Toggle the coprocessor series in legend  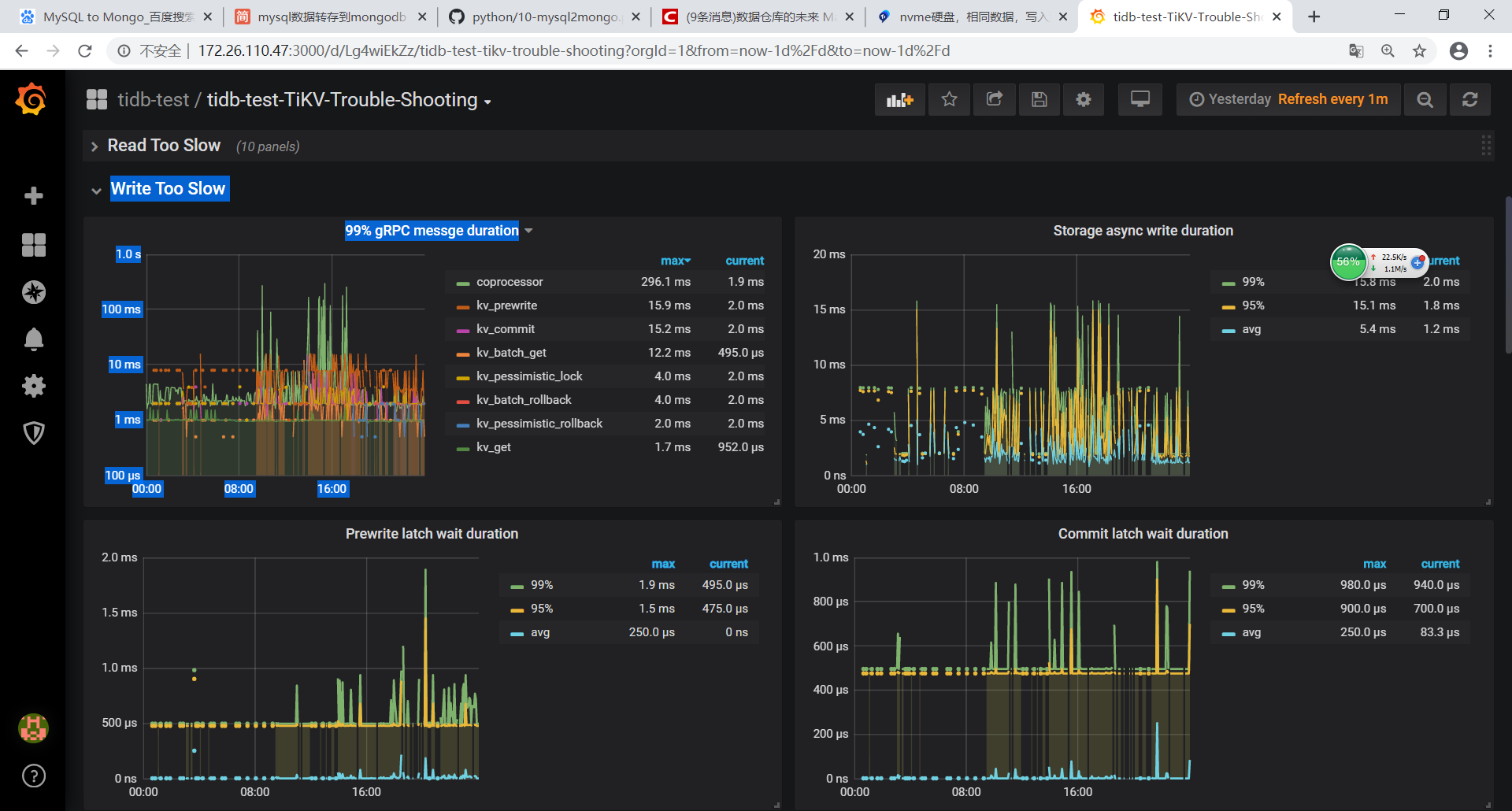(510, 282)
